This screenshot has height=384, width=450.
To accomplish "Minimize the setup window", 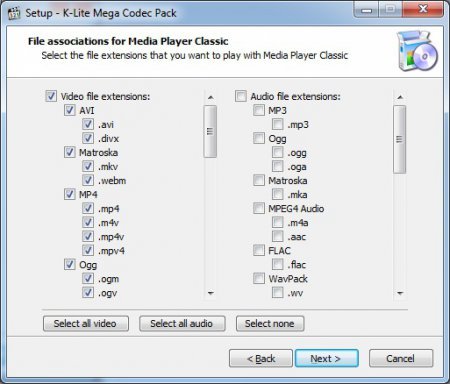I will coord(366,10).
